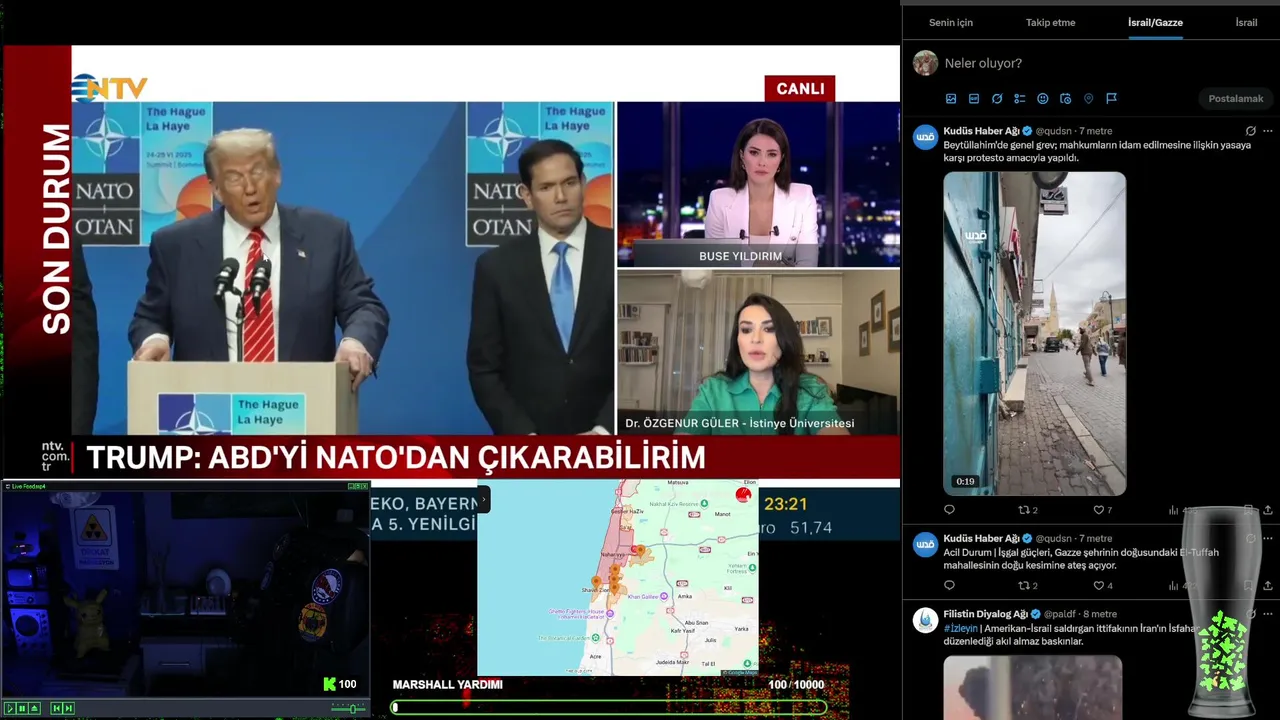The image size is (1280, 720).
Task: Reply to the Acil Durum post
Action: point(949,586)
